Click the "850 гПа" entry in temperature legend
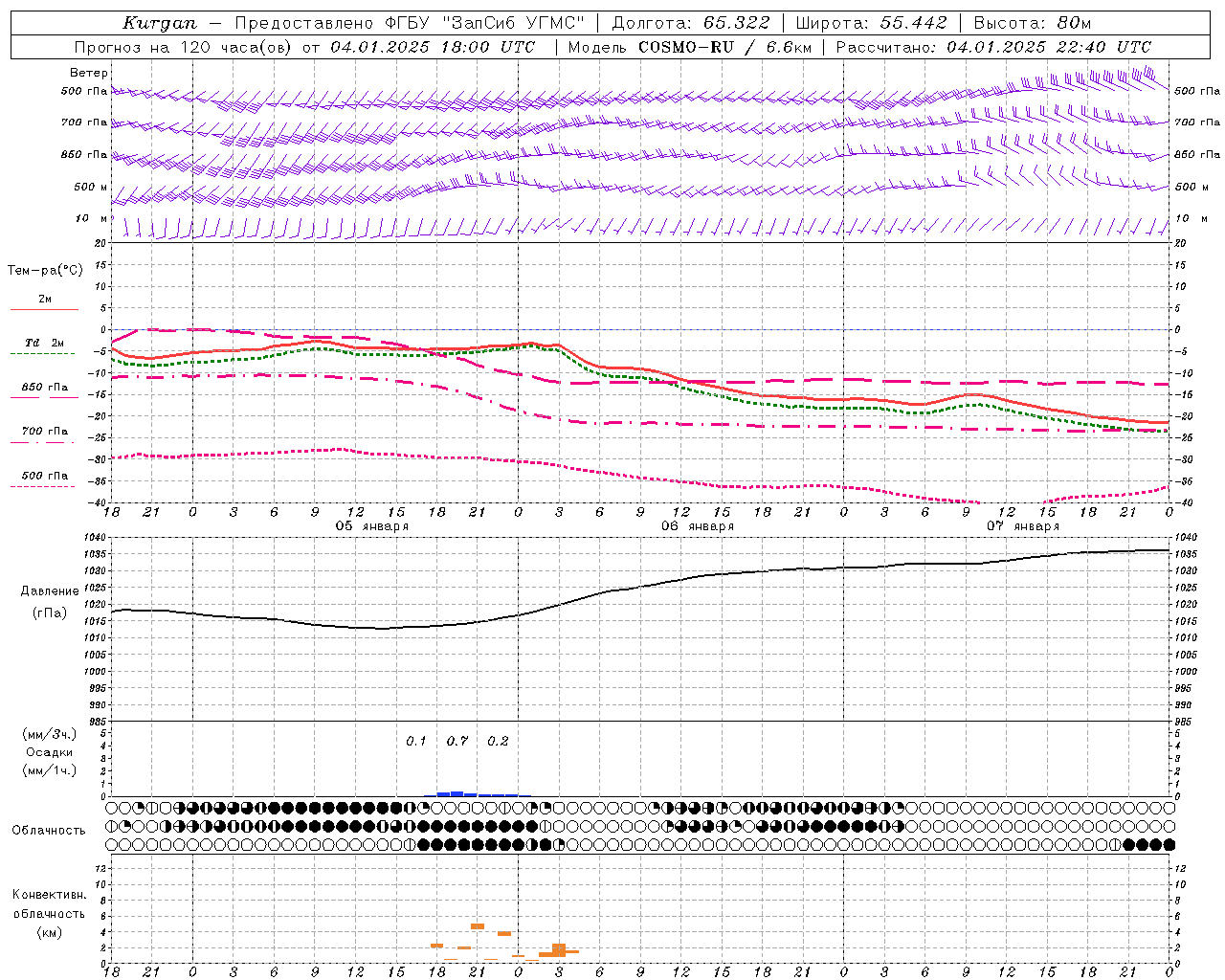The width and height of the screenshot is (1225, 980). tap(45, 388)
